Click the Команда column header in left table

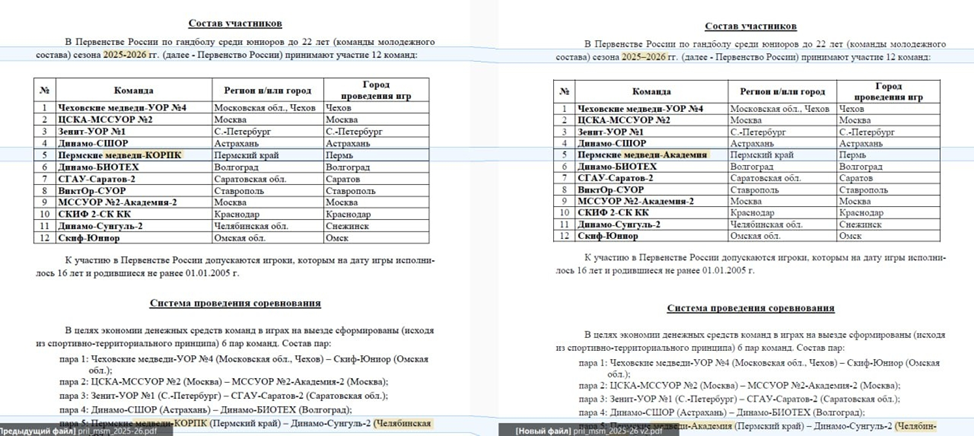133,90
